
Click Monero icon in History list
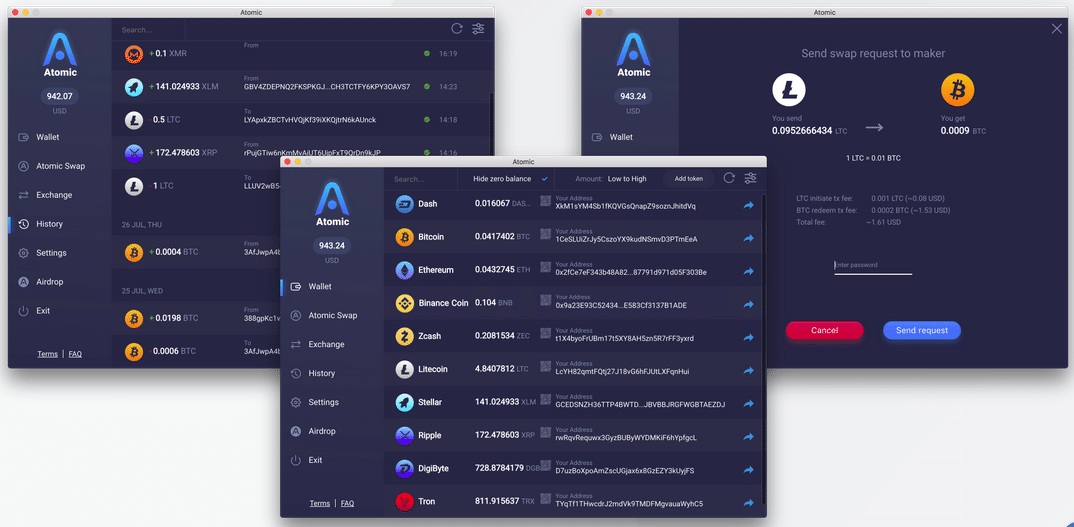[x=134, y=53]
